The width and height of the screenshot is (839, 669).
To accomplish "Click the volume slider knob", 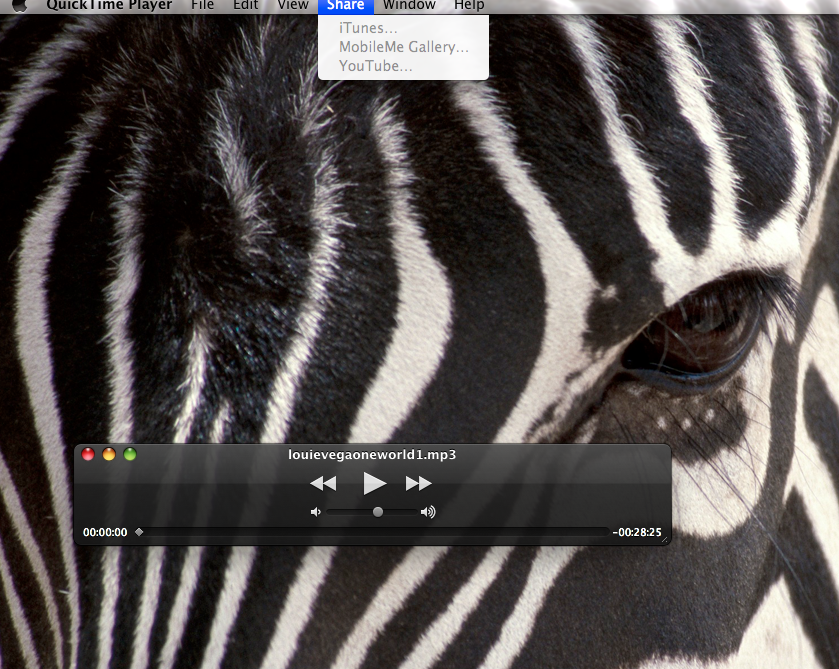I will (378, 512).
